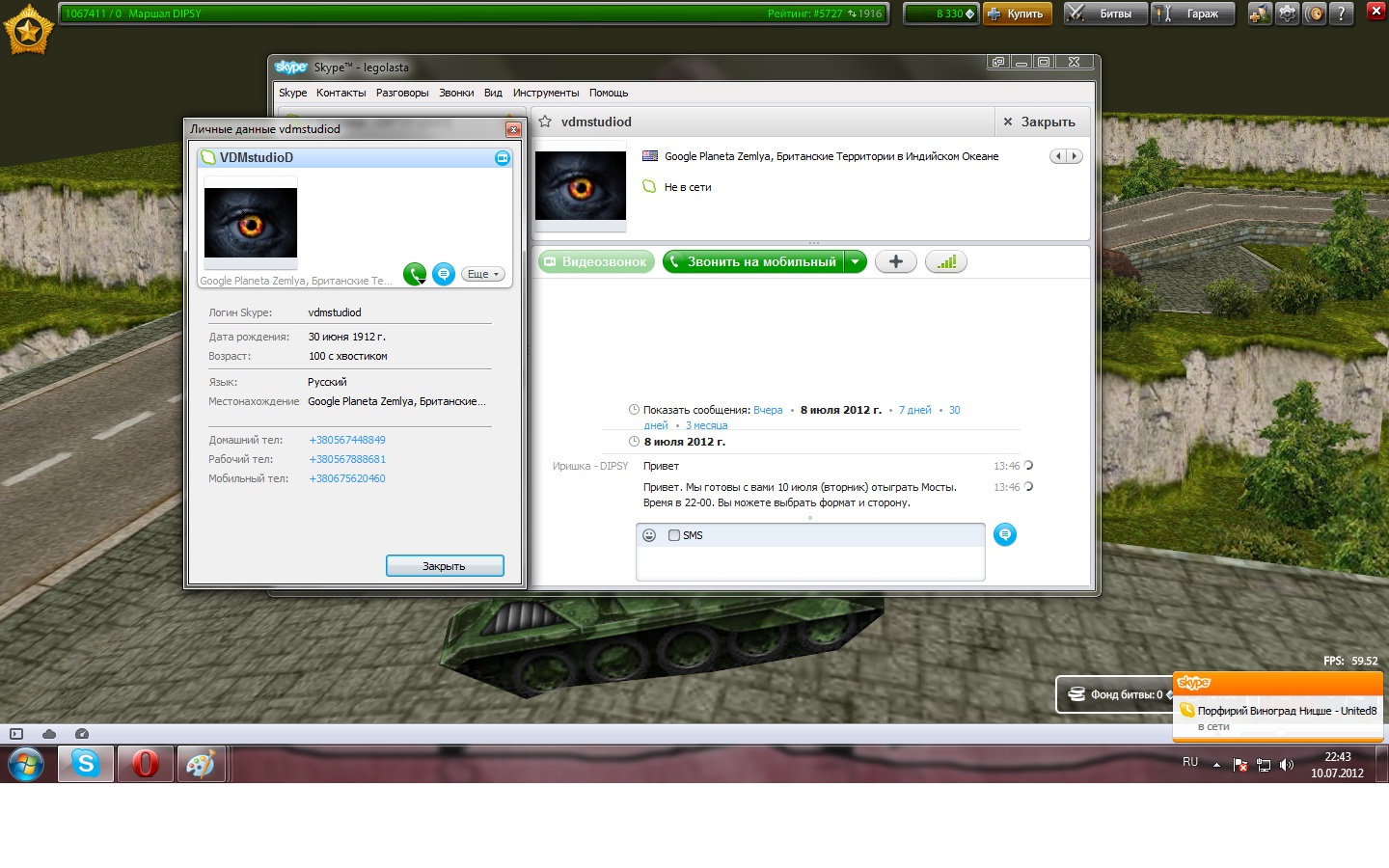The height and width of the screenshot is (868, 1389).
Task: Click the network tray icon
Action: (1264, 765)
